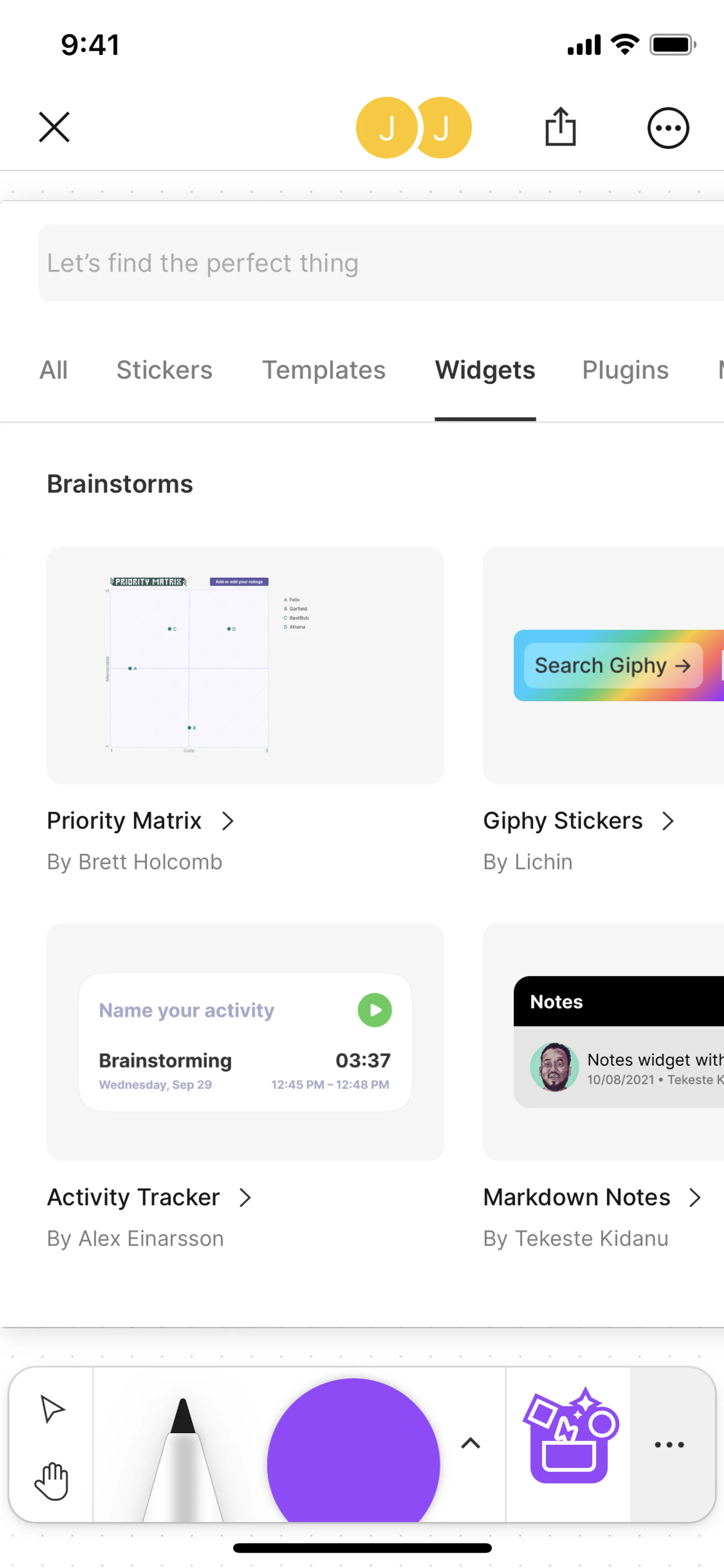This screenshot has width=724, height=1568.
Task: Tap the share export icon
Action: (560, 127)
